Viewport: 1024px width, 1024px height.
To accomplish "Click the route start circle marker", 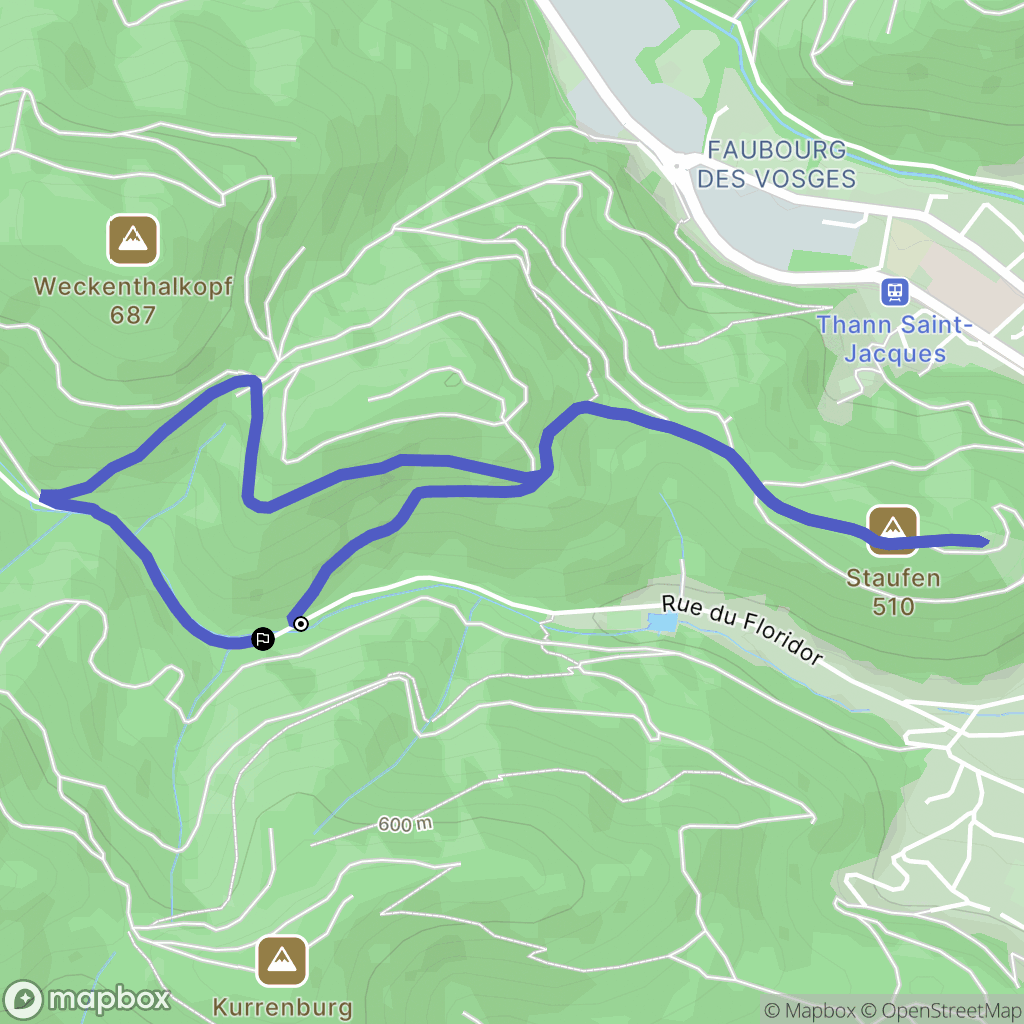I will pyautogui.click(x=300, y=624).
